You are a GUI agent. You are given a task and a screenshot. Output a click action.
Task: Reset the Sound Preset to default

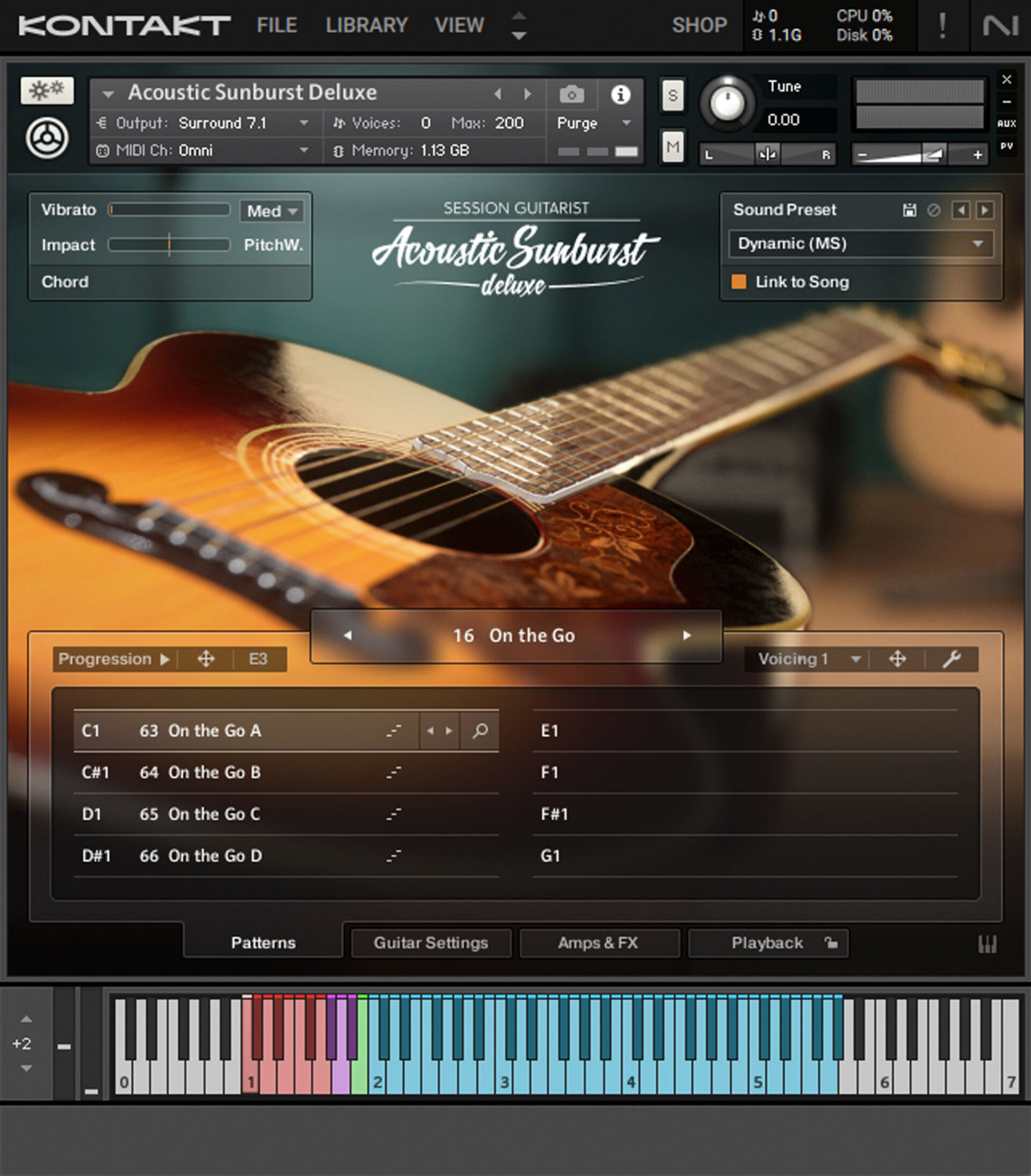pyautogui.click(x=933, y=210)
